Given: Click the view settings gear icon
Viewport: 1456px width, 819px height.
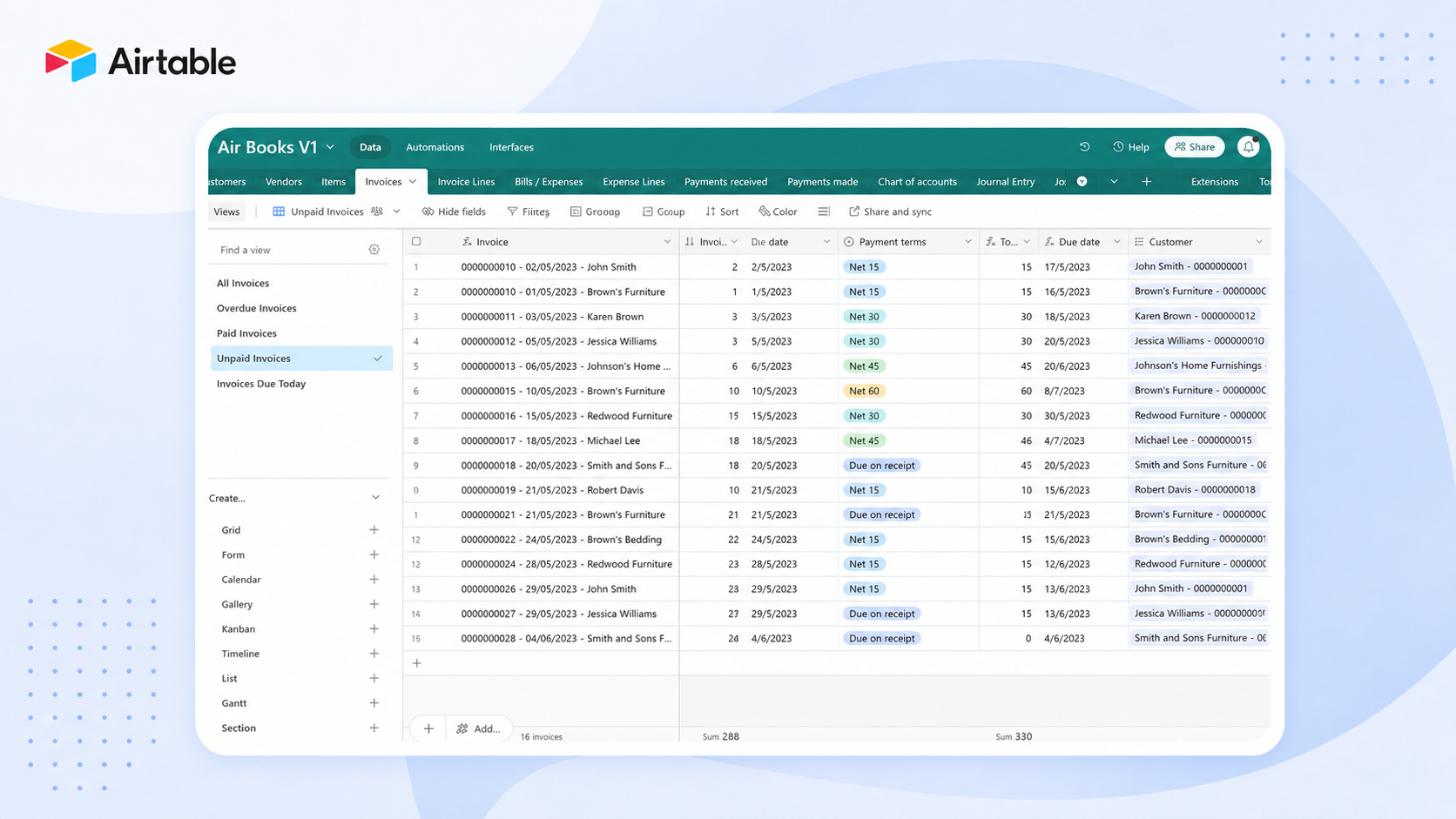Looking at the screenshot, I should tap(374, 250).
